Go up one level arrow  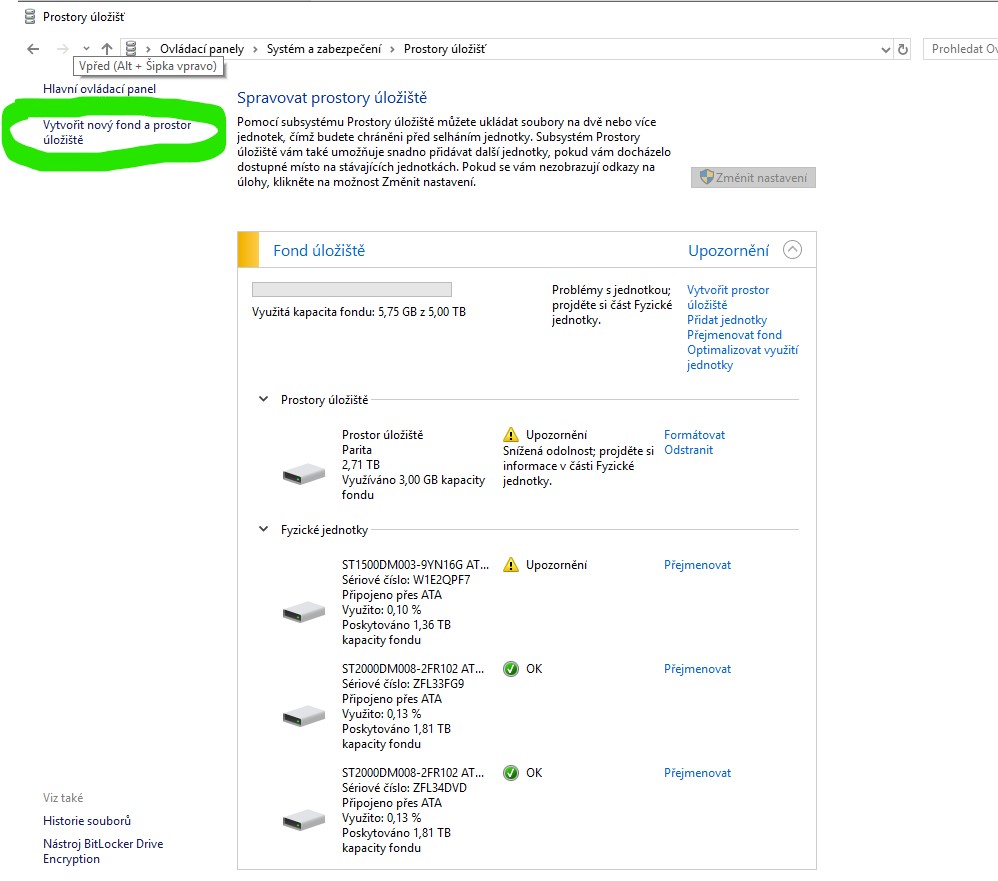[x=107, y=49]
